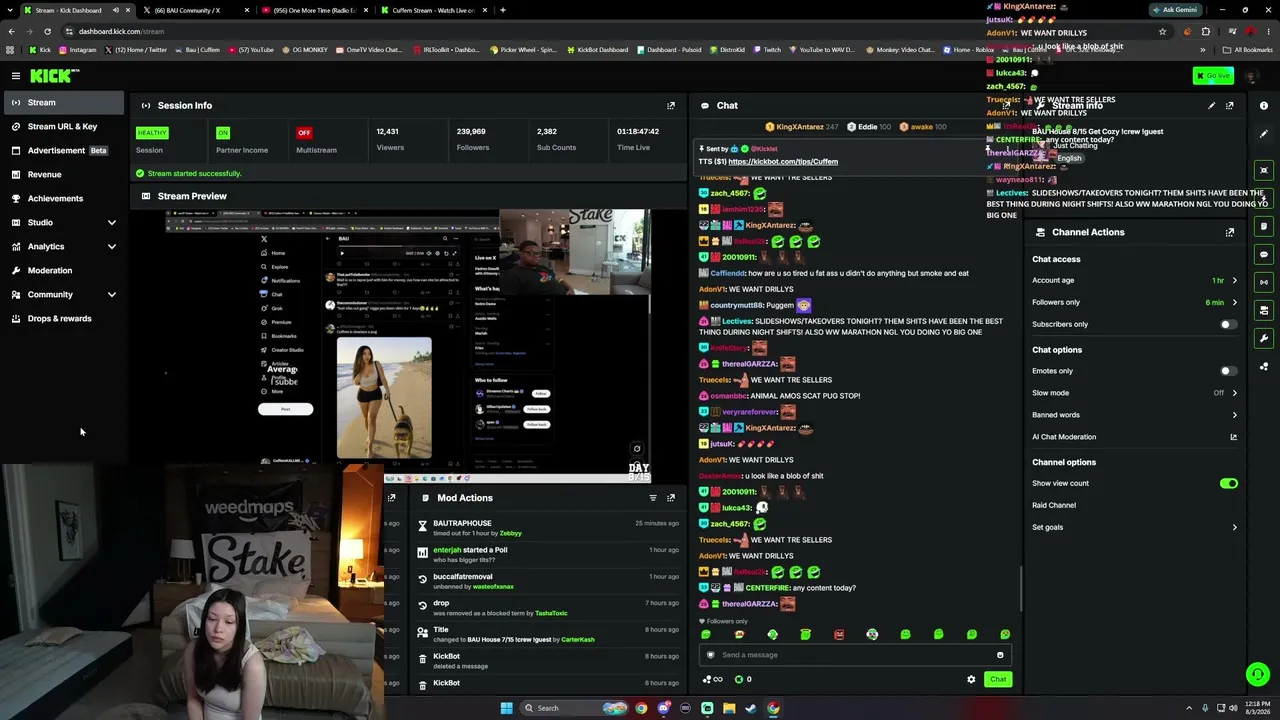Reload the browser page
The image size is (1280, 720).
(47, 31)
